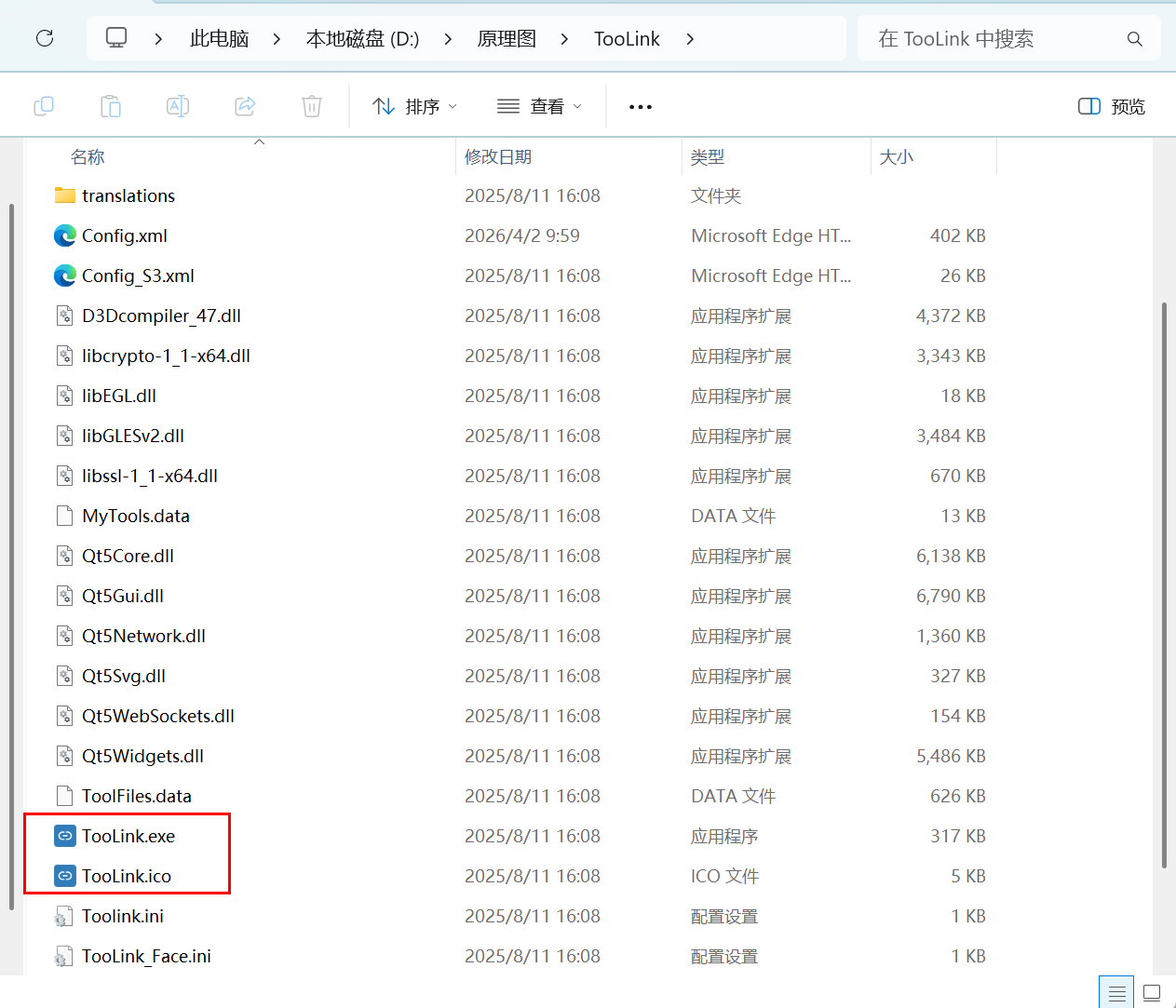
Task: Click the right vertical scrollbar
Action: coord(1164,585)
